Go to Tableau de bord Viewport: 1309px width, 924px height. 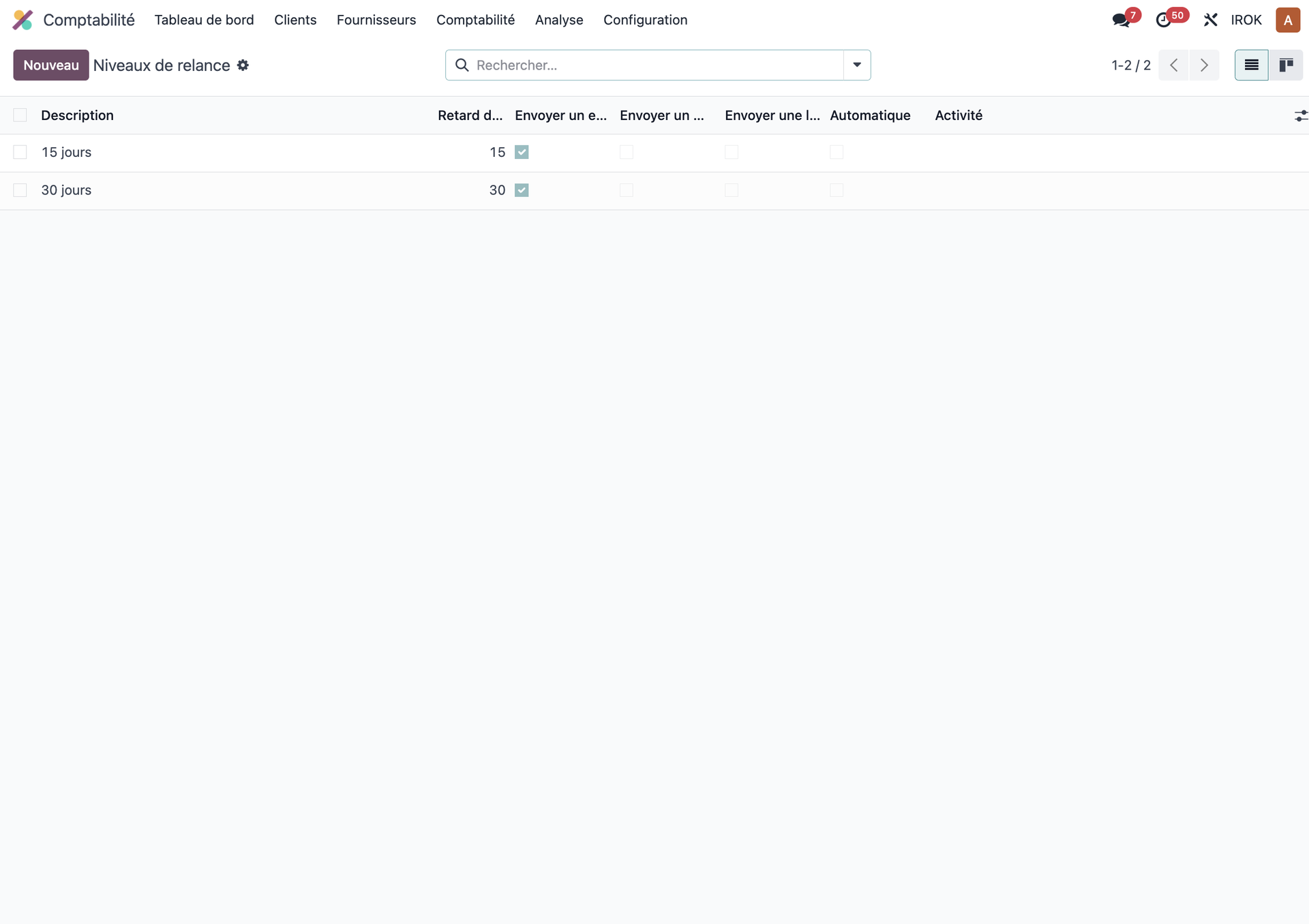coord(204,20)
